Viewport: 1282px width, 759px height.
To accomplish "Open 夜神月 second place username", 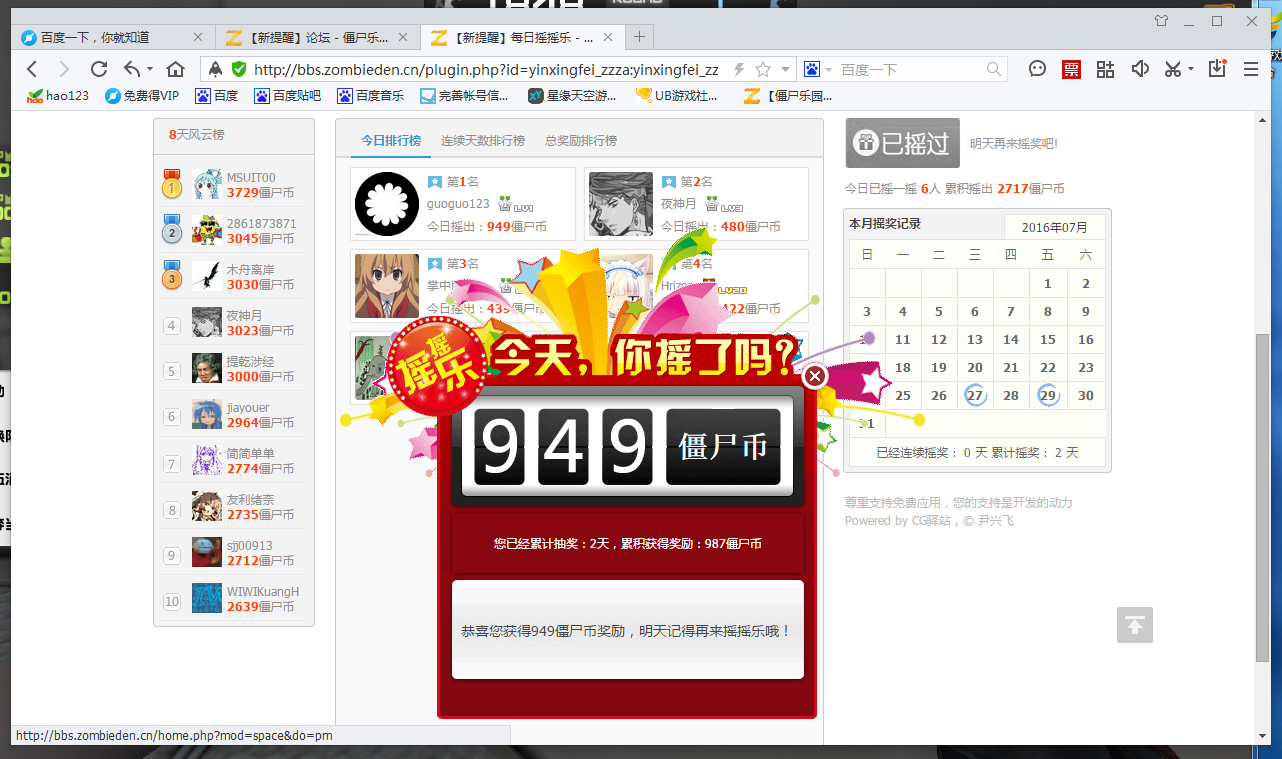I will (678, 204).
